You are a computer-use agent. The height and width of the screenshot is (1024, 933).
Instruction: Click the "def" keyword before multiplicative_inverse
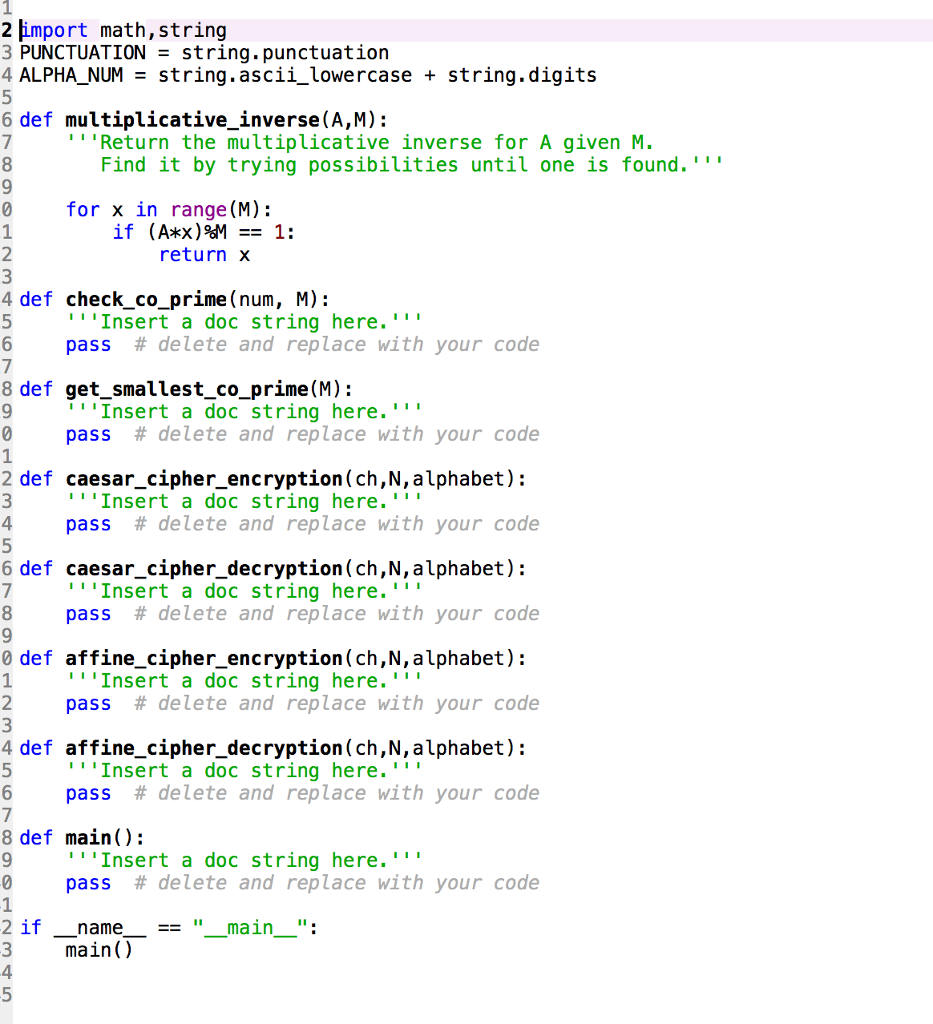[36, 120]
